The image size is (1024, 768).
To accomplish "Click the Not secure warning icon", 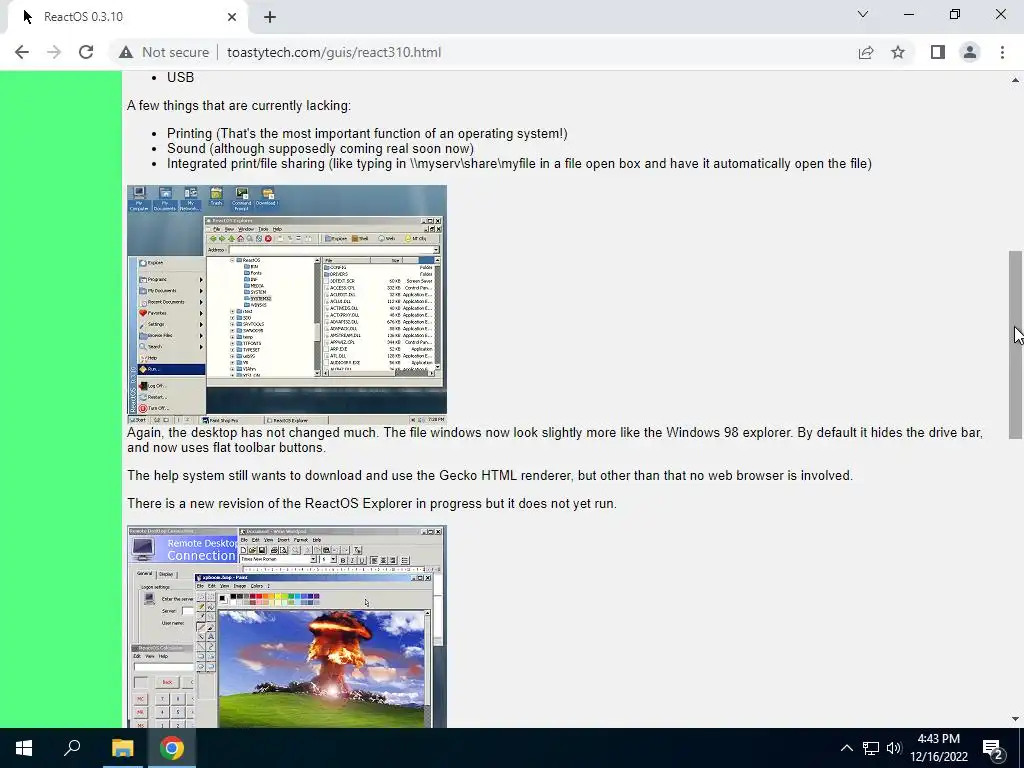I will [x=126, y=52].
